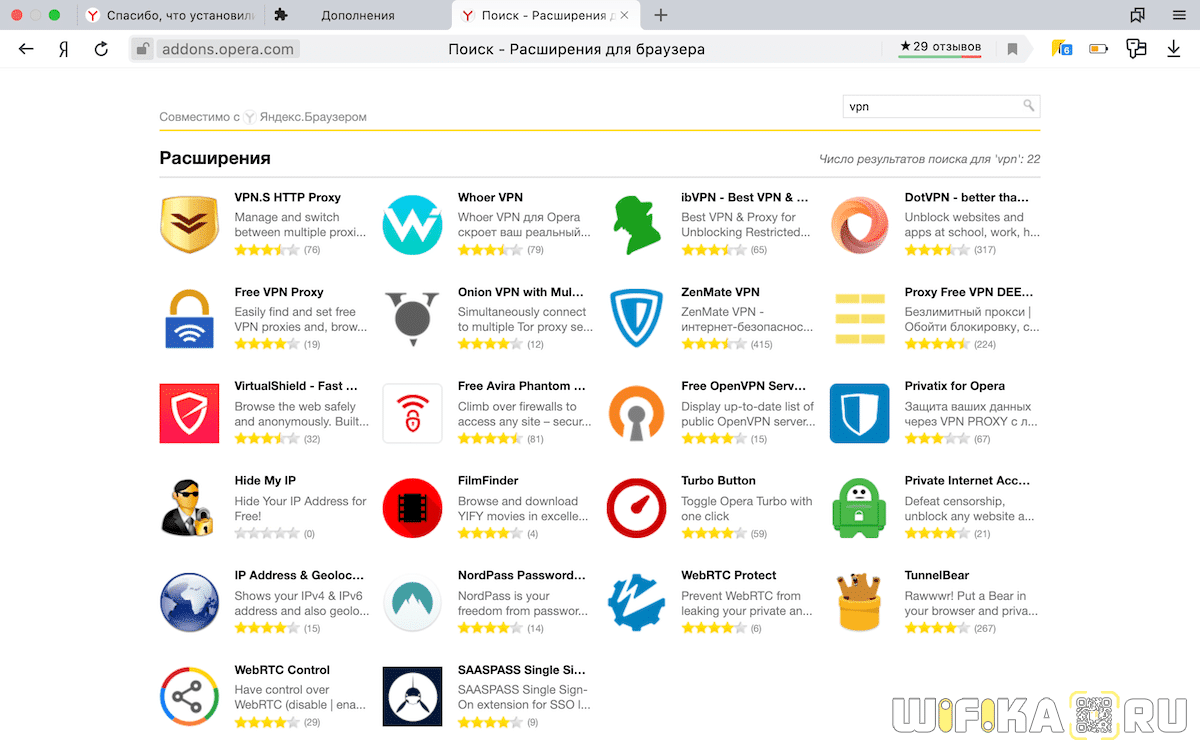Open the WebRTC Control title link
This screenshot has height=750, width=1200.
[282, 670]
